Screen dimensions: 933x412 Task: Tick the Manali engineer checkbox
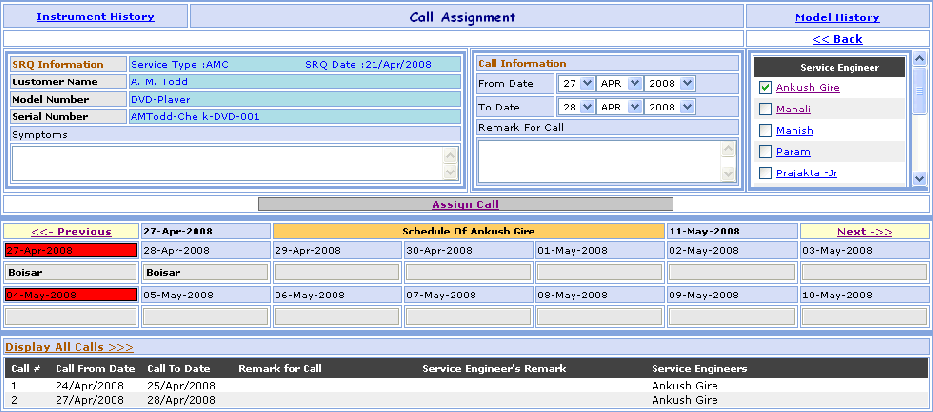tap(765, 109)
